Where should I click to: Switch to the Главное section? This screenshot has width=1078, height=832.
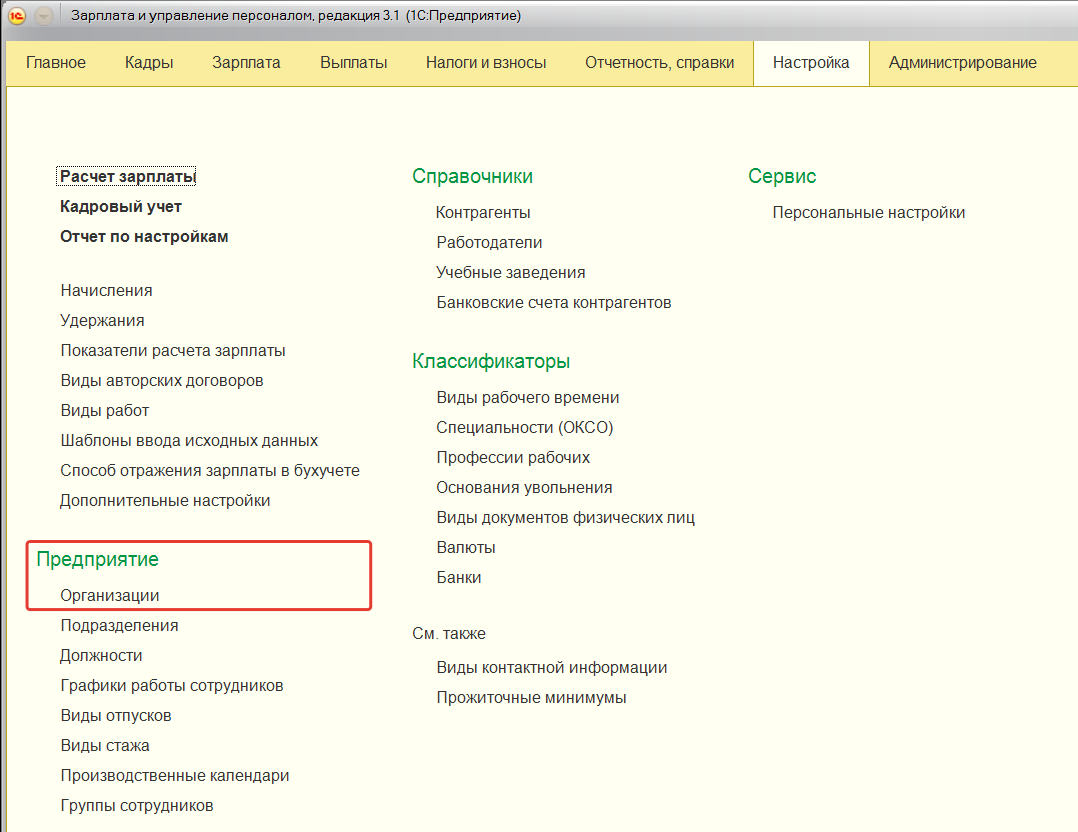(56, 63)
